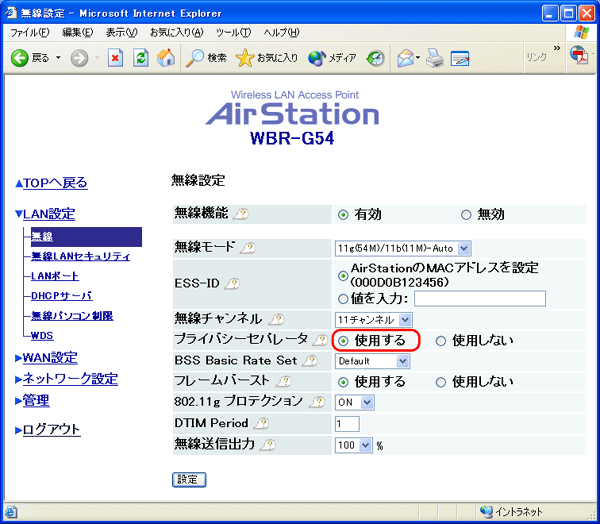The image size is (600, 524).
Task: Click the Print toolbar icon
Action: click(435, 58)
